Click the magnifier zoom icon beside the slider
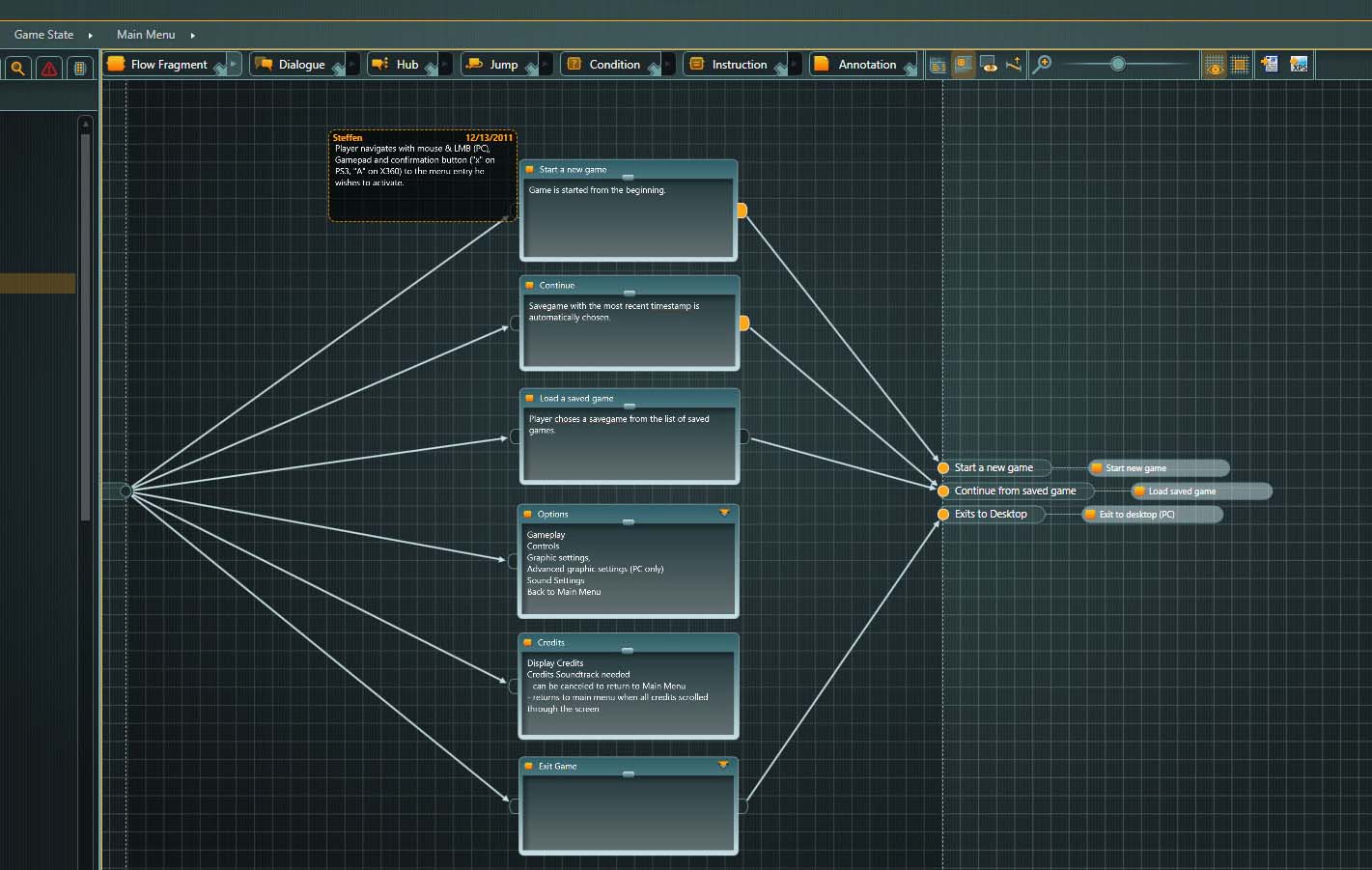Screen dimensions: 1372x870 [x=1042, y=65]
